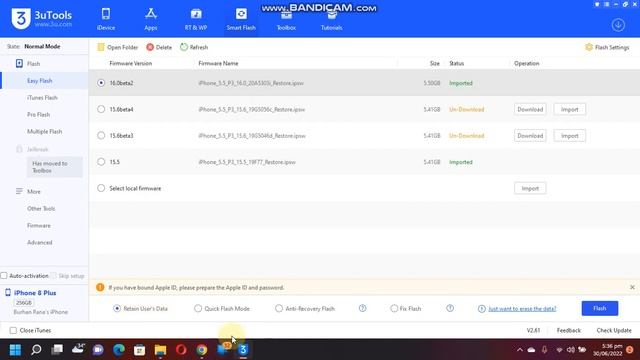Select firmware 15.6beta4 radio button
Image resolution: width=640 pixels, height=360 pixels.
(101, 109)
